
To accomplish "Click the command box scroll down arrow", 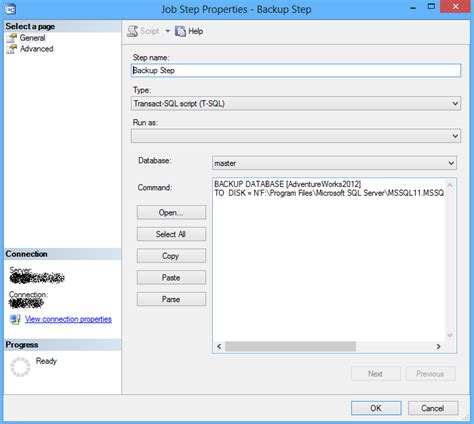I will (x=450, y=335).
